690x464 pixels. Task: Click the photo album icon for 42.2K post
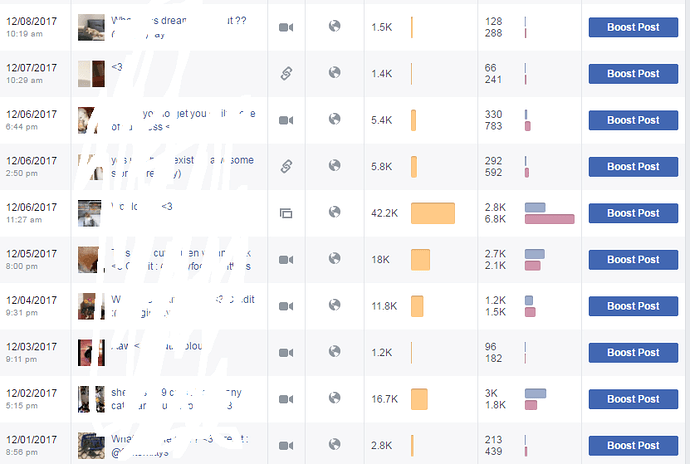pos(286,214)
